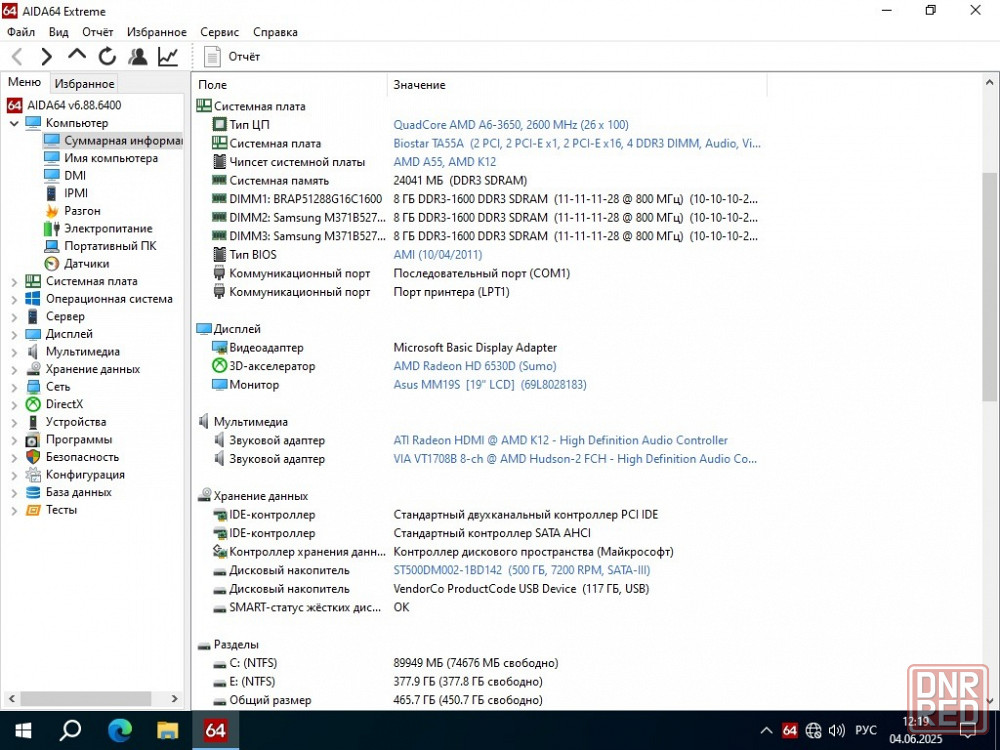The image size is (1000, 750).
Task: Open the Отчёт menu in menu bar
Action: (x=98, y=32)
